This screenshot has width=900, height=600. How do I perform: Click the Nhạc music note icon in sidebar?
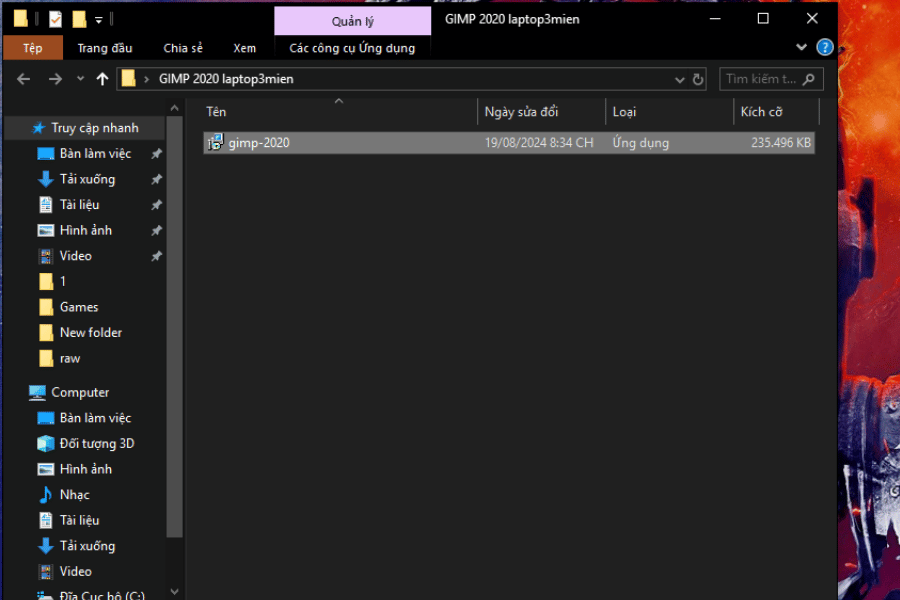pos(45,495)
